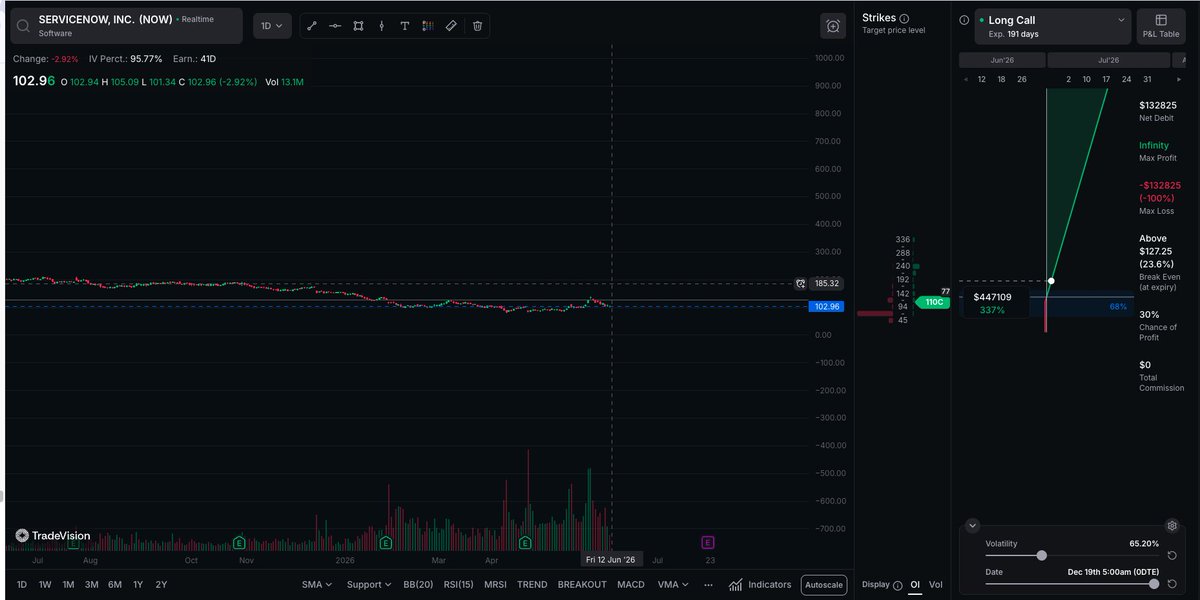Toggle the RSI(15) indicator
Screen dimensions: 1200x600
click(459, 584)
